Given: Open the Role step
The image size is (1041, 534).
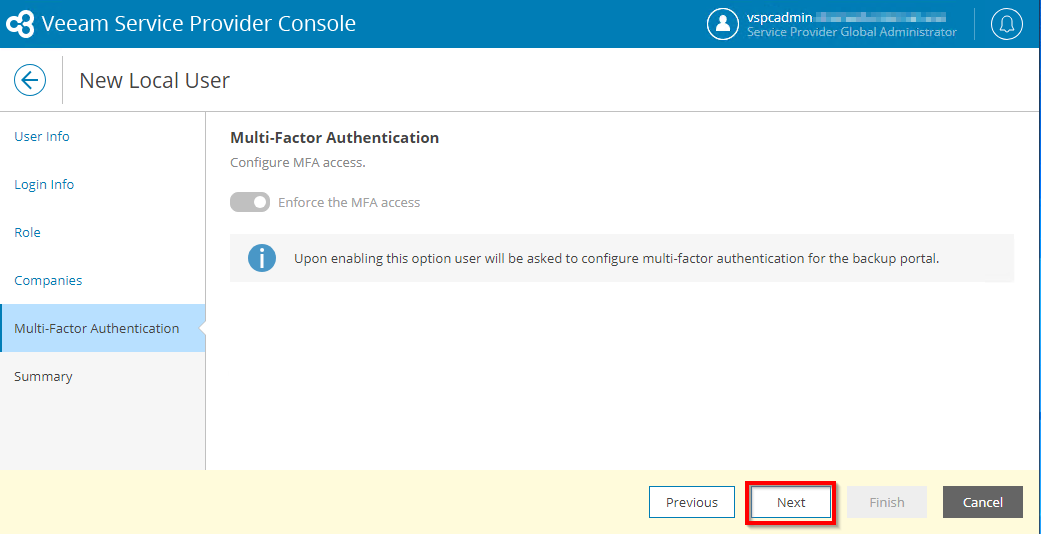Looking at the screenshot, I should click(27, 232).
